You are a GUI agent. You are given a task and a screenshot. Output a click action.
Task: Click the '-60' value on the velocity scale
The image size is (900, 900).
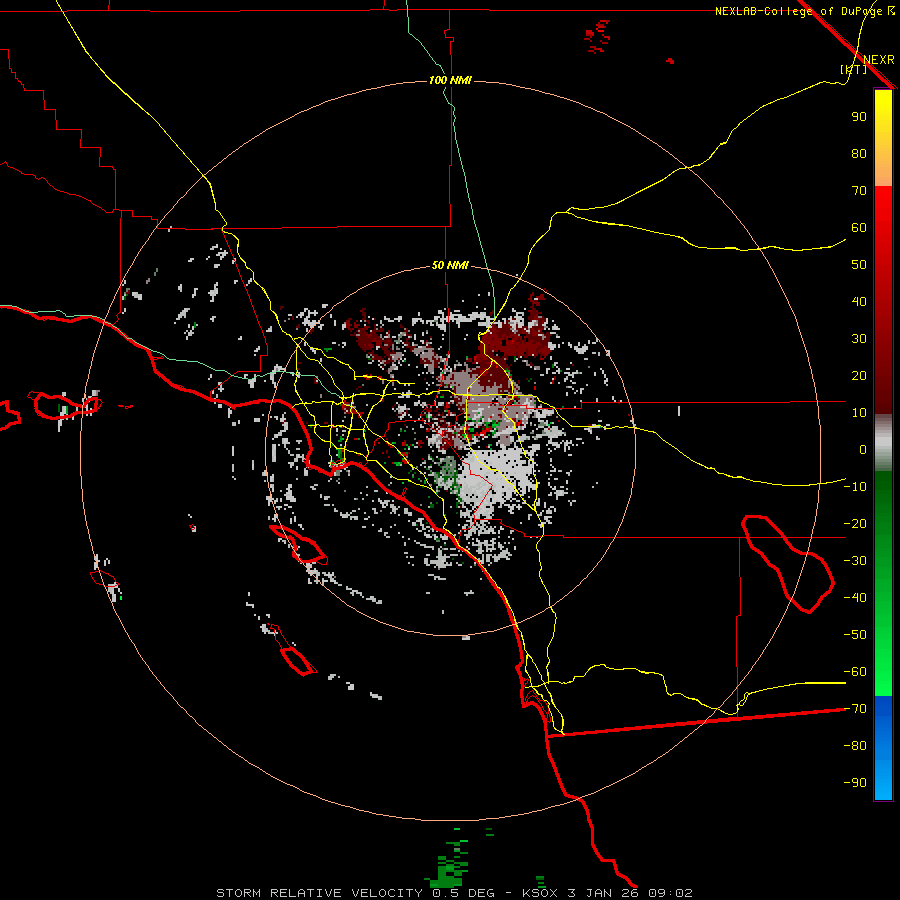coord(855,672)
